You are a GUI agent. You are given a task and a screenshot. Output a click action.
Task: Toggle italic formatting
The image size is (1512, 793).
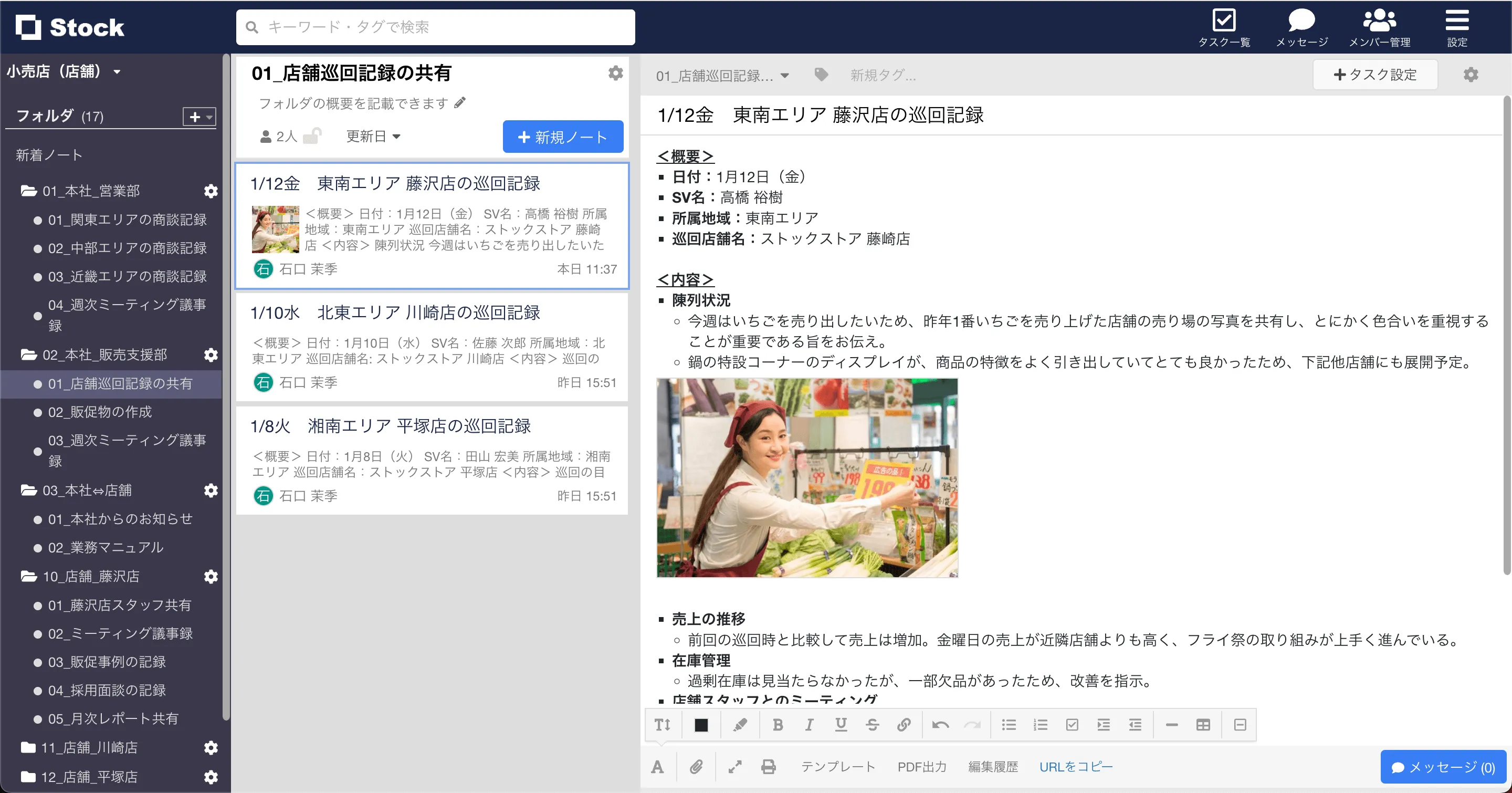(x=809, y=724)
